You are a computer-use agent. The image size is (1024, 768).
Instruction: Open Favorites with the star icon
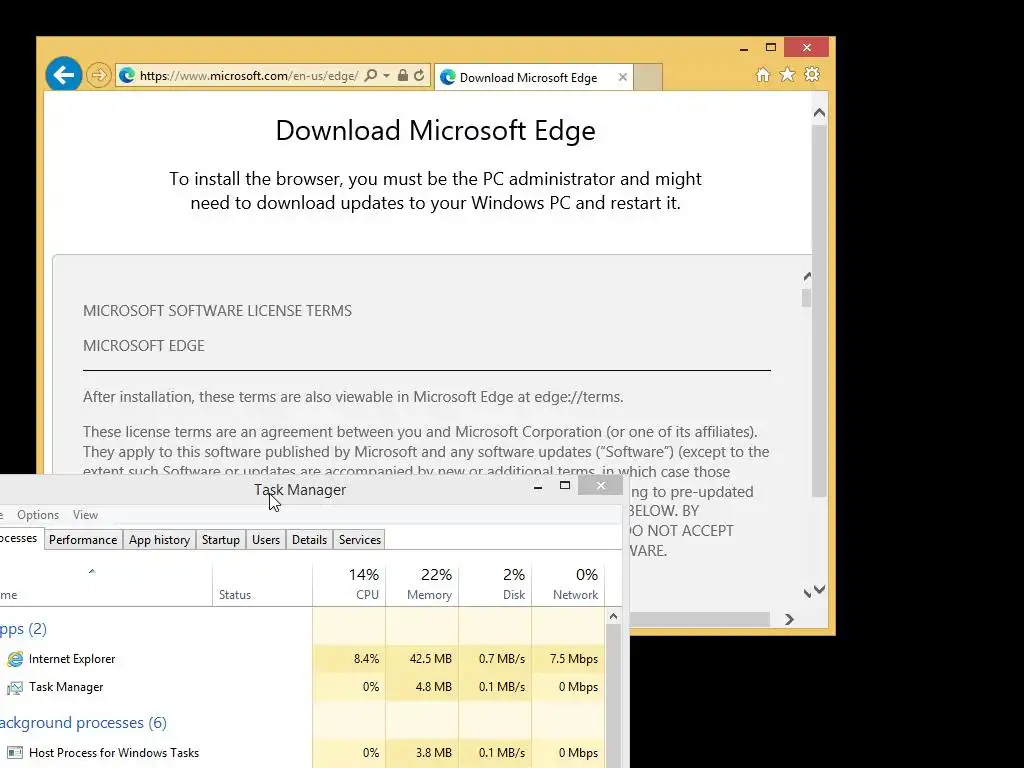[x=788, y=74]
